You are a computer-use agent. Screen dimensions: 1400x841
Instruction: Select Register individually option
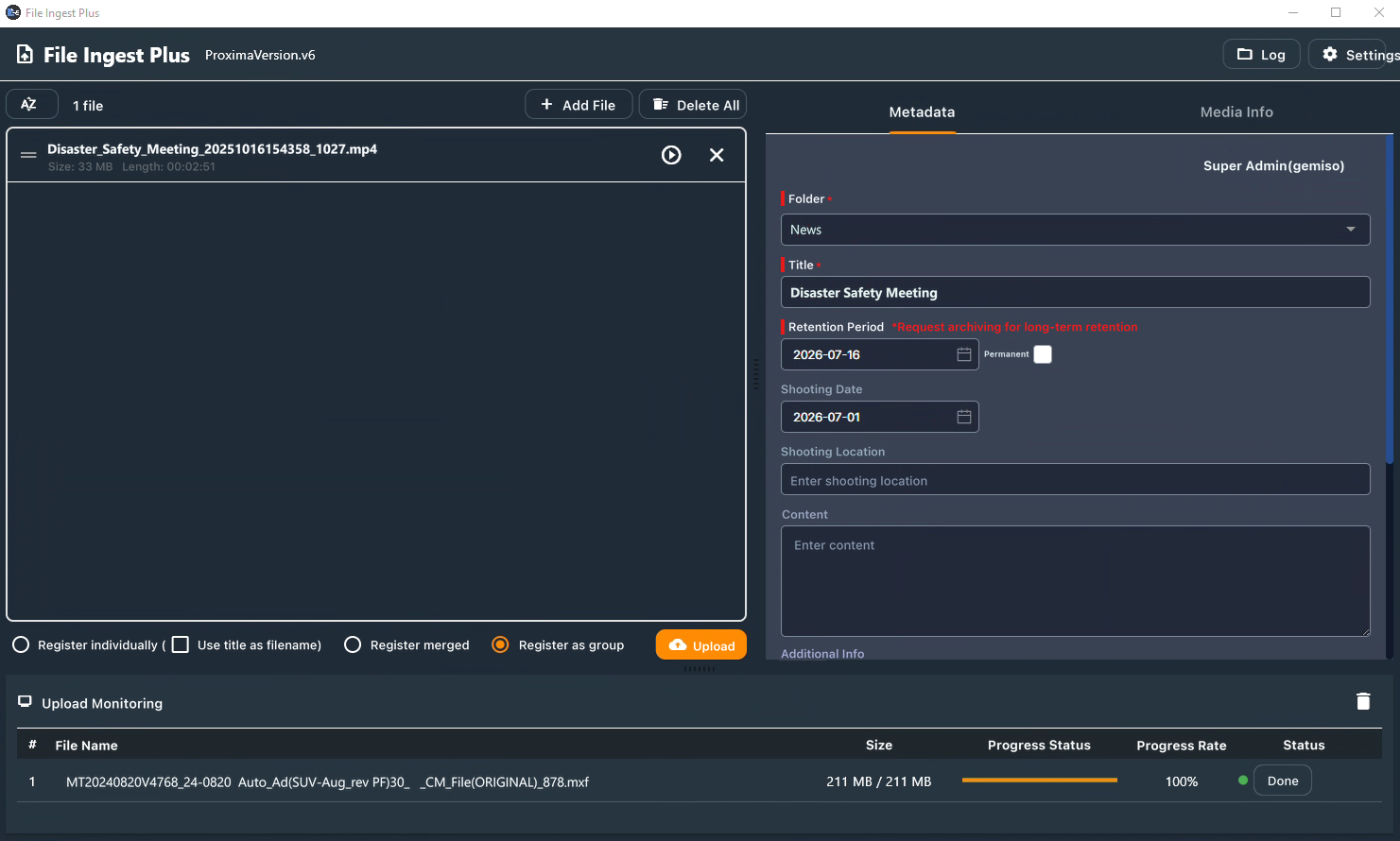tap(21, 644)
